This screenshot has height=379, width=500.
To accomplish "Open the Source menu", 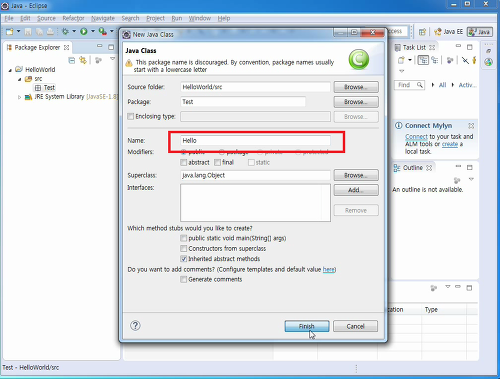I will point(46,18).
